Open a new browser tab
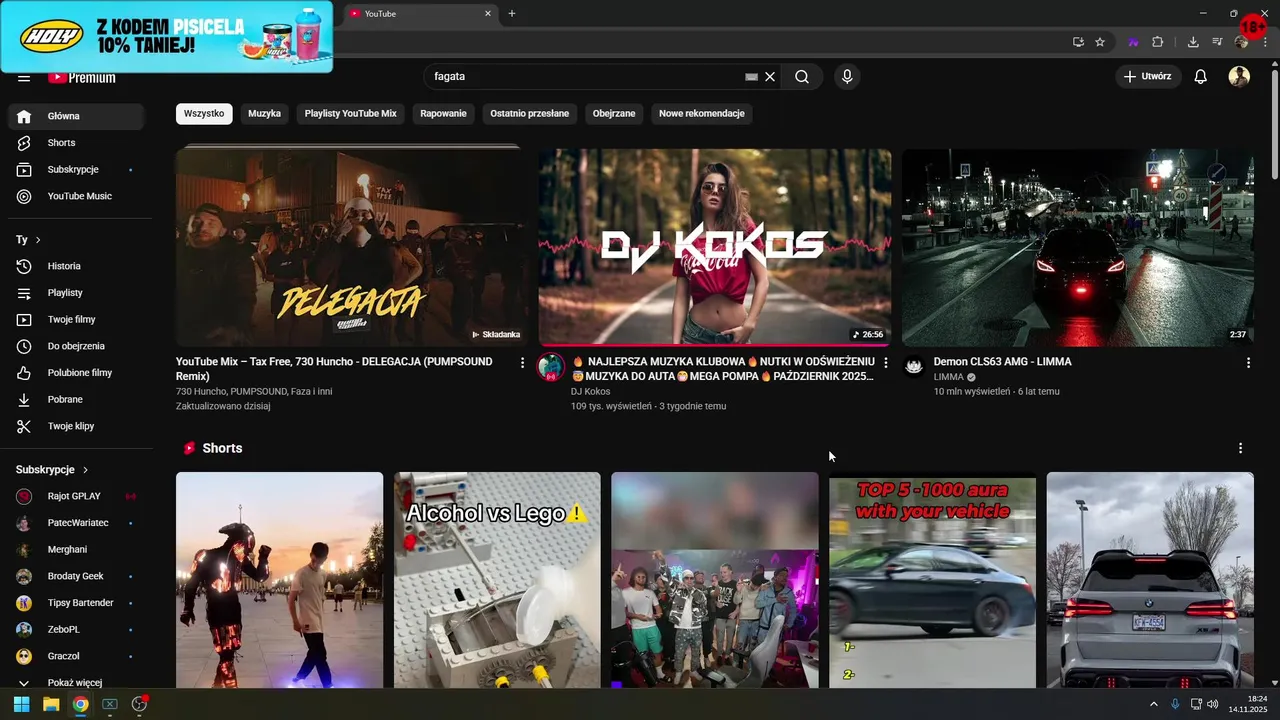Image resolution: width=1280 pixels, height=720 pixels. [512, 13]
